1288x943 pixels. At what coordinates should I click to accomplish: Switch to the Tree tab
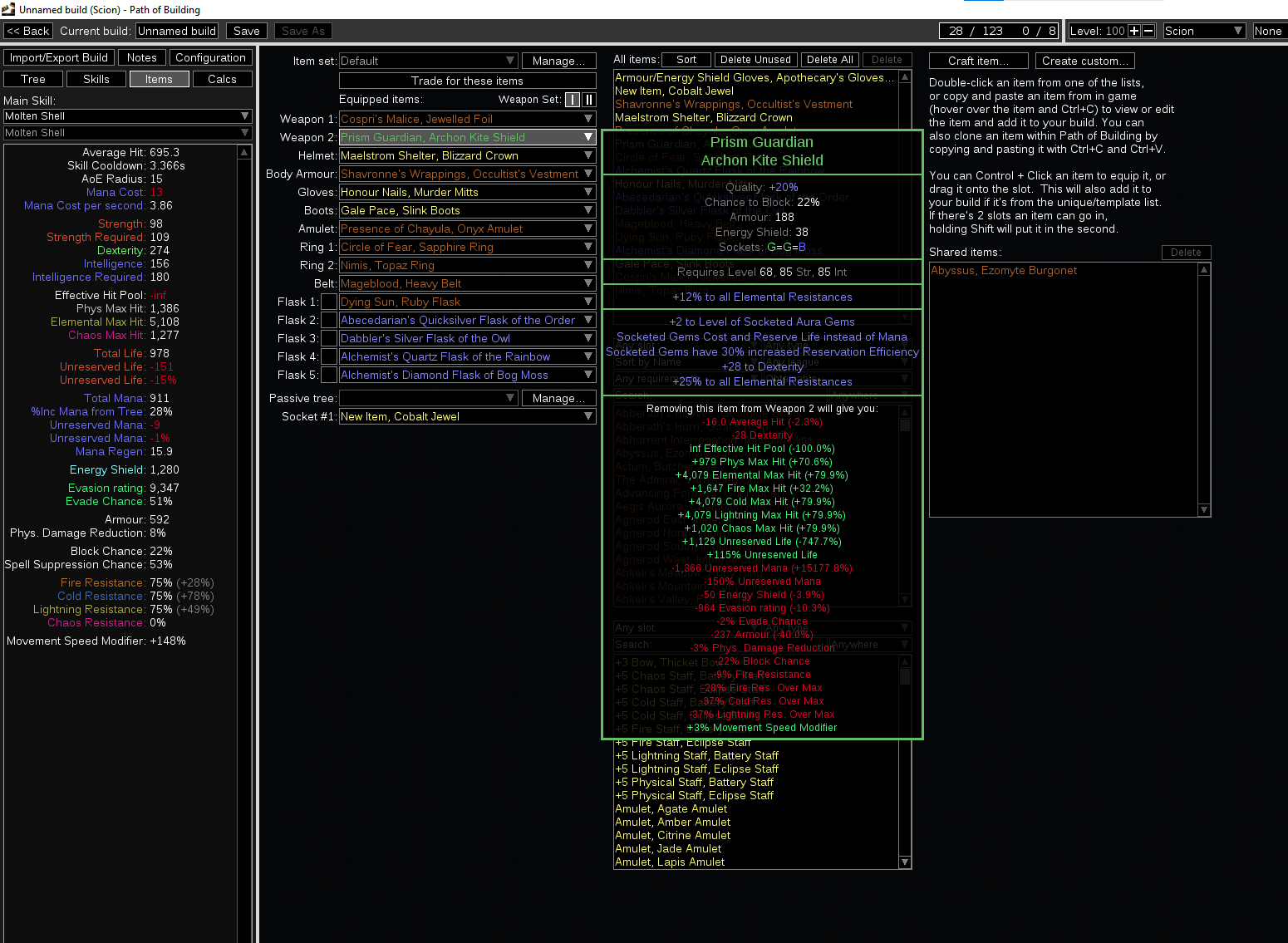point(33,79)
